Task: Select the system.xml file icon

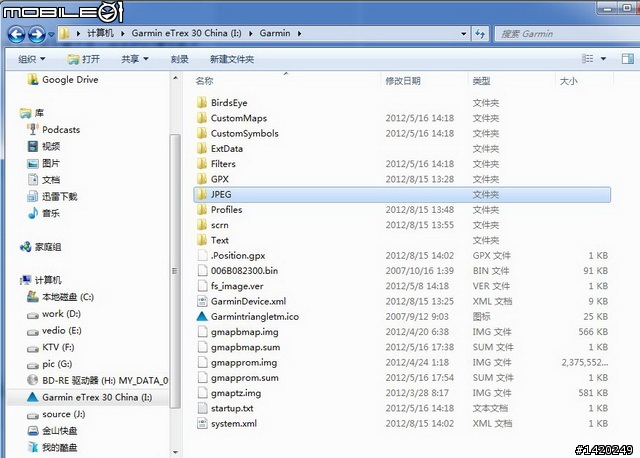Action: (202, 423)
